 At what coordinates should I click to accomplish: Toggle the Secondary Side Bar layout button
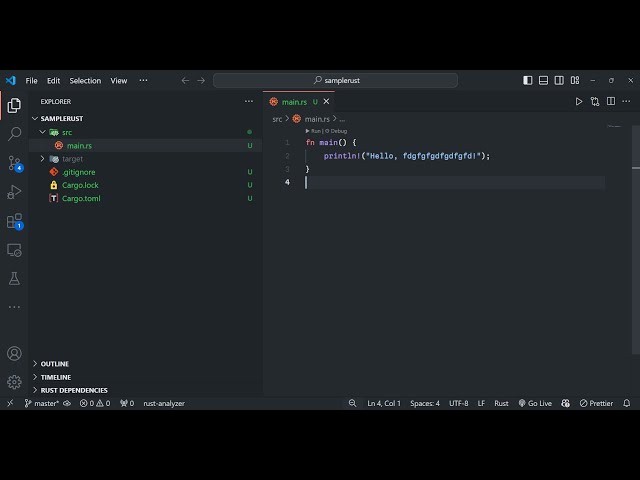(x=558, y=80)
